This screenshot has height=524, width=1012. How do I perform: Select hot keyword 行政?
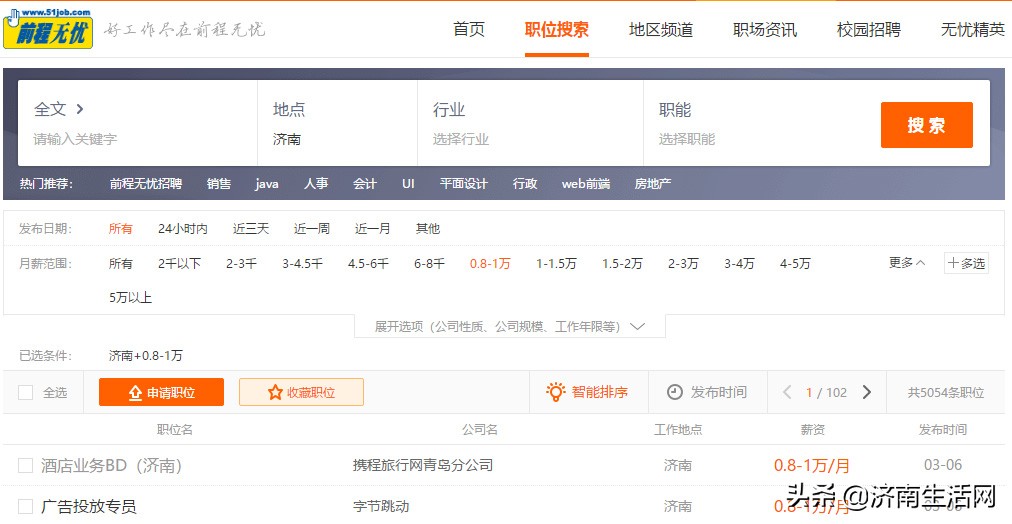pyautogui.click(x=525, y=184)
